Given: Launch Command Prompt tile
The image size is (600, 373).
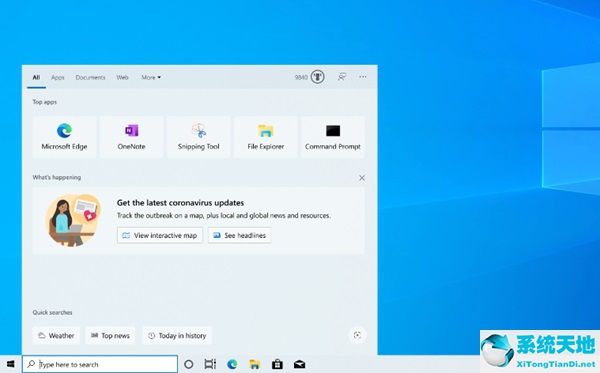Looking at the screenshot, I should (x=333, y=137).
